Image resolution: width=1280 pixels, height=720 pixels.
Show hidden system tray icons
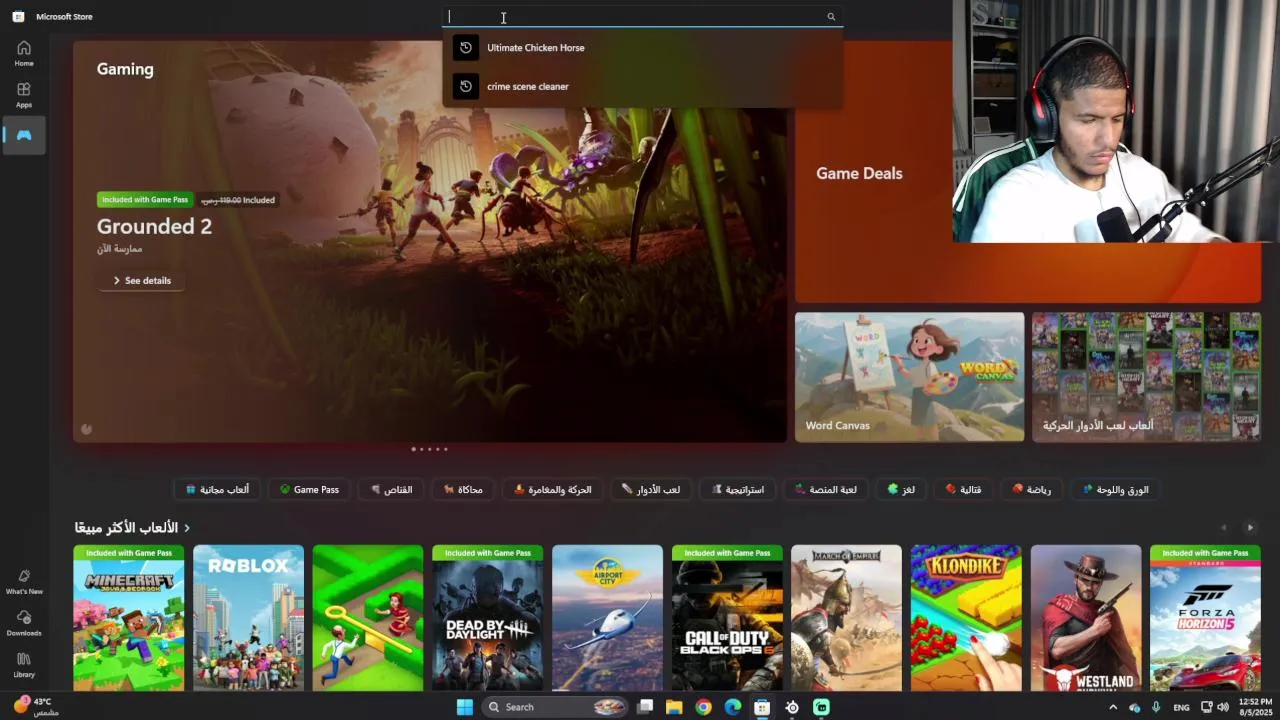pyautogui.click(x=1113, y=707)
